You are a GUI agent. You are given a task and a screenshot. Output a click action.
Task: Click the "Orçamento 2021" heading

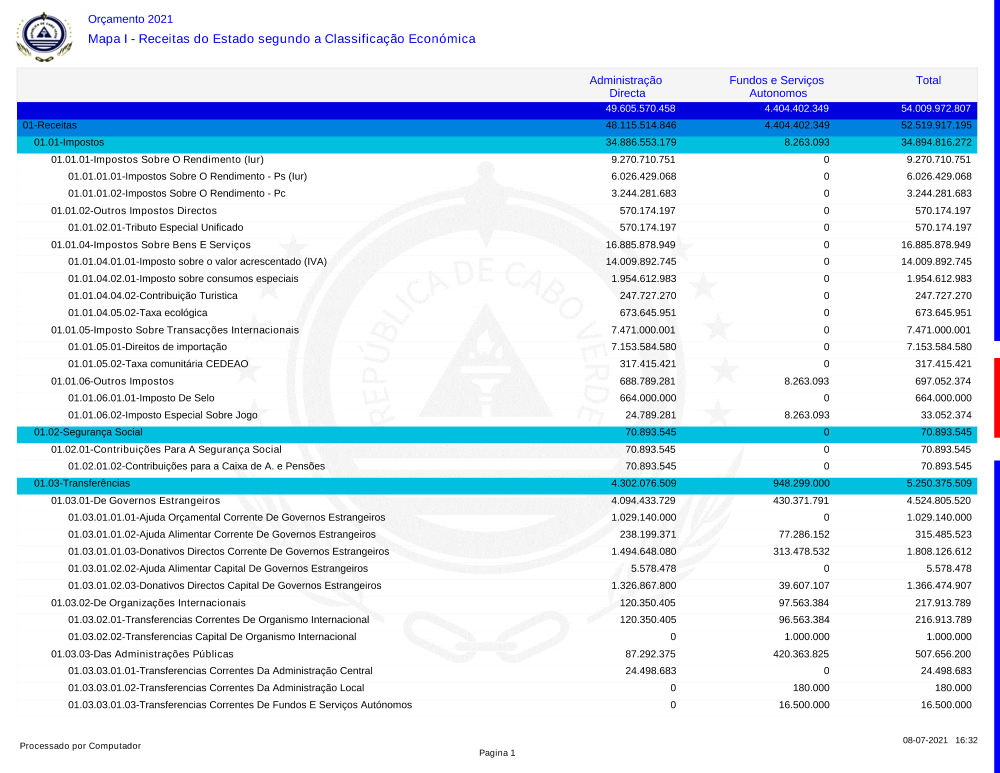coord(130,19)
